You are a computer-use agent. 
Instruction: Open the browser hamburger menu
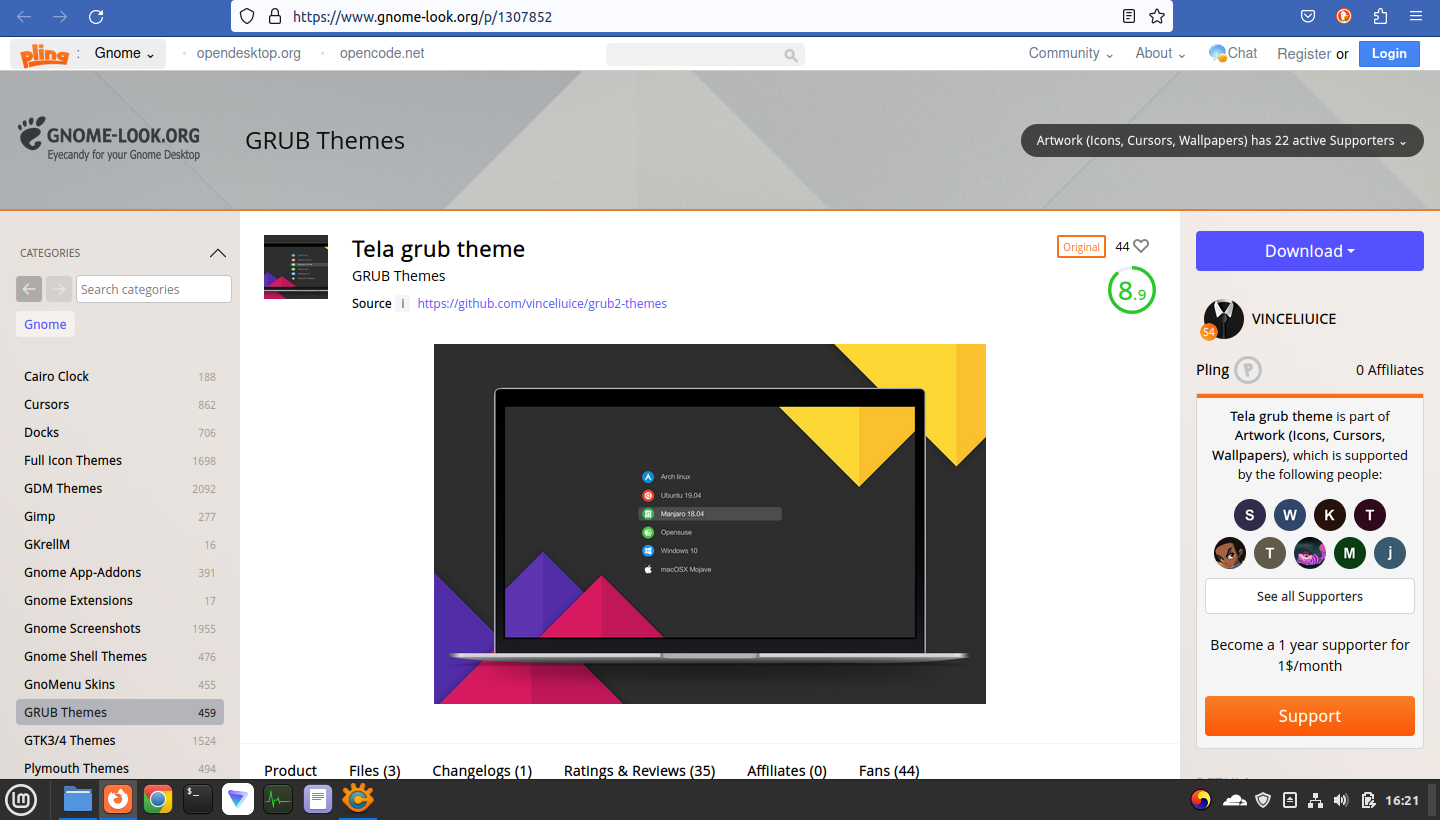point(1416,16)
